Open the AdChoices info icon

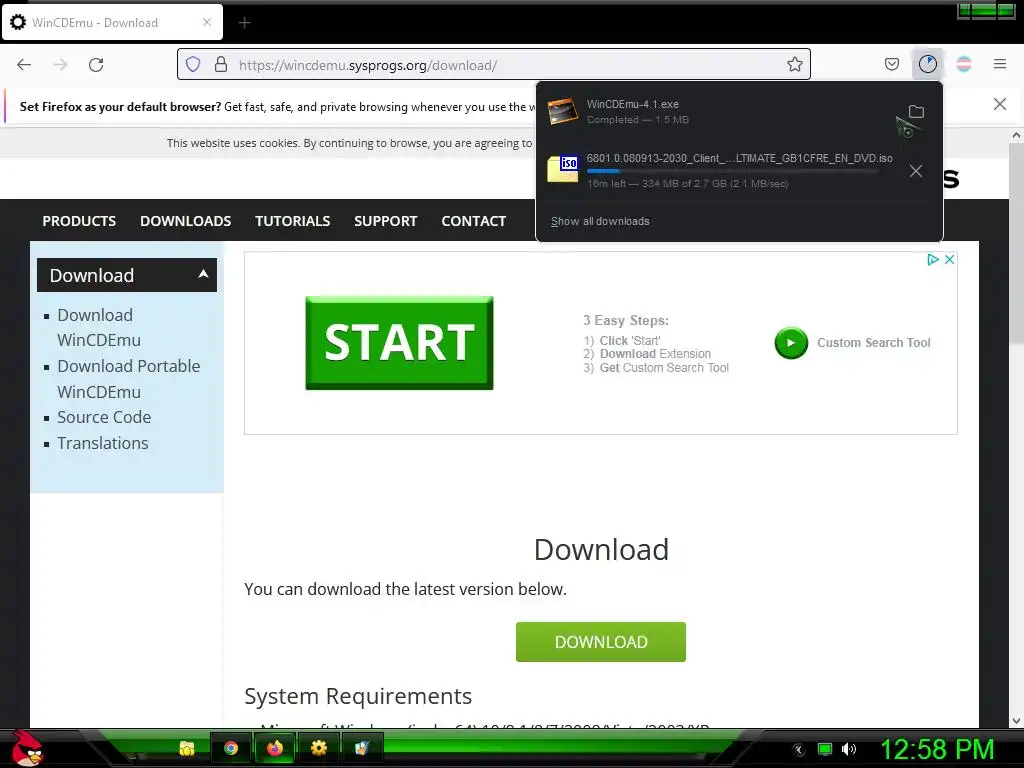tap(933, 259)
